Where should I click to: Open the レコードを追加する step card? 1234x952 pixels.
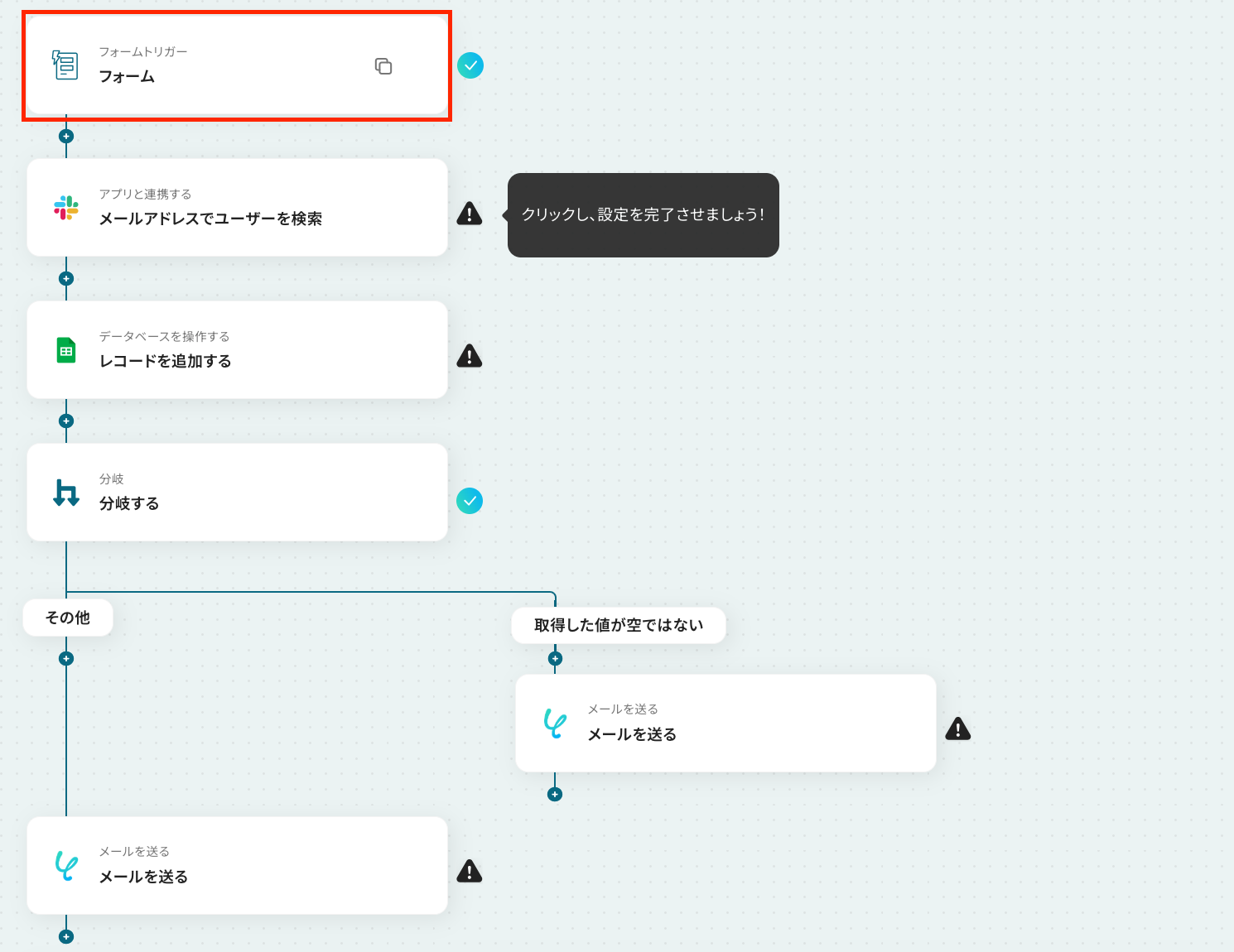(237, 350)
